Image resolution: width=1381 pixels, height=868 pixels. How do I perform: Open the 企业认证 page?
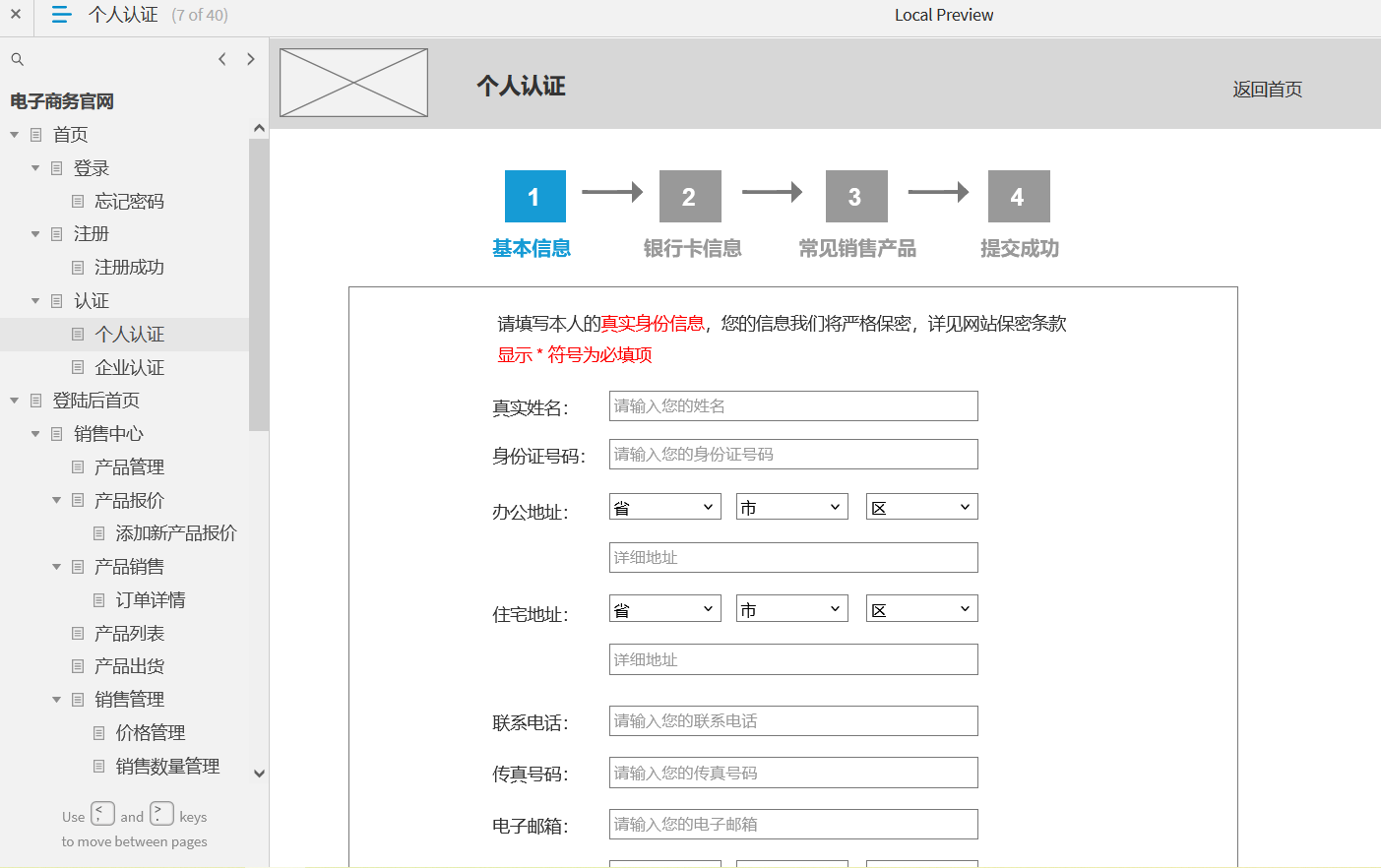point(129,368)
